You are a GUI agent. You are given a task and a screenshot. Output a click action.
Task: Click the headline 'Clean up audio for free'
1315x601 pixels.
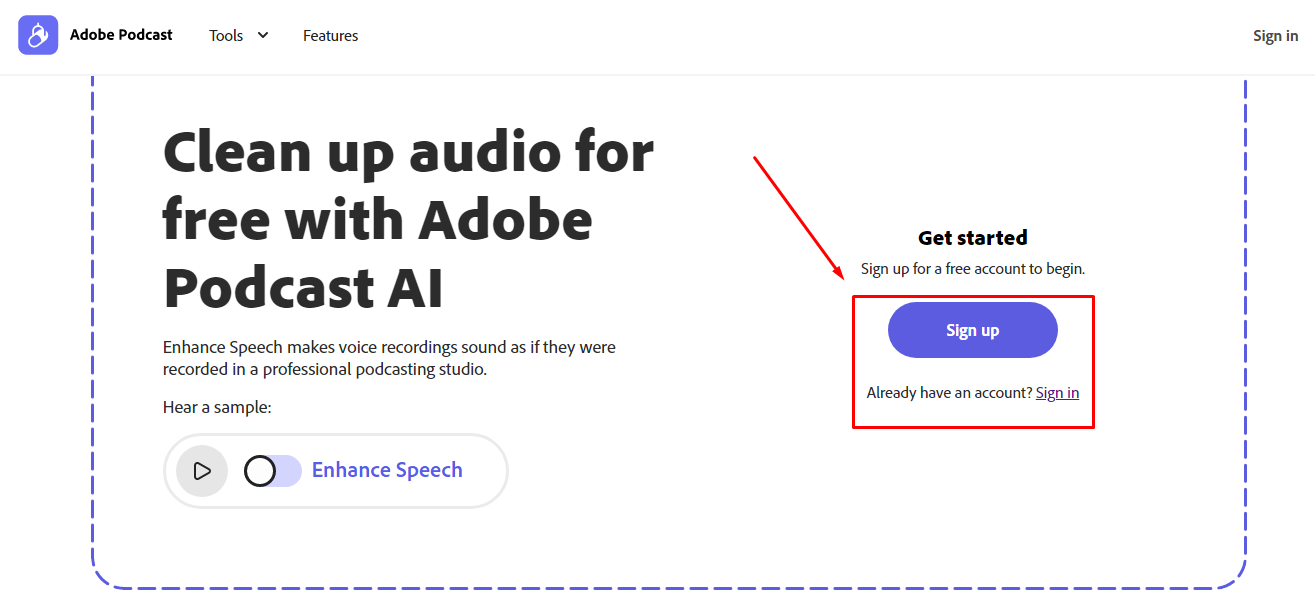coord(408,185)
